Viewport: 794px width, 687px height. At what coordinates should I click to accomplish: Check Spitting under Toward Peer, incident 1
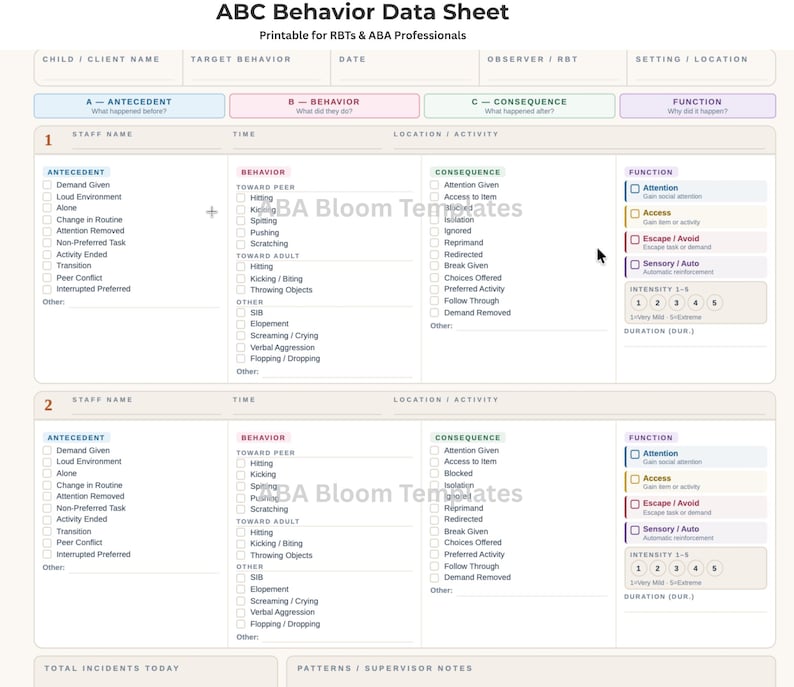241,221
